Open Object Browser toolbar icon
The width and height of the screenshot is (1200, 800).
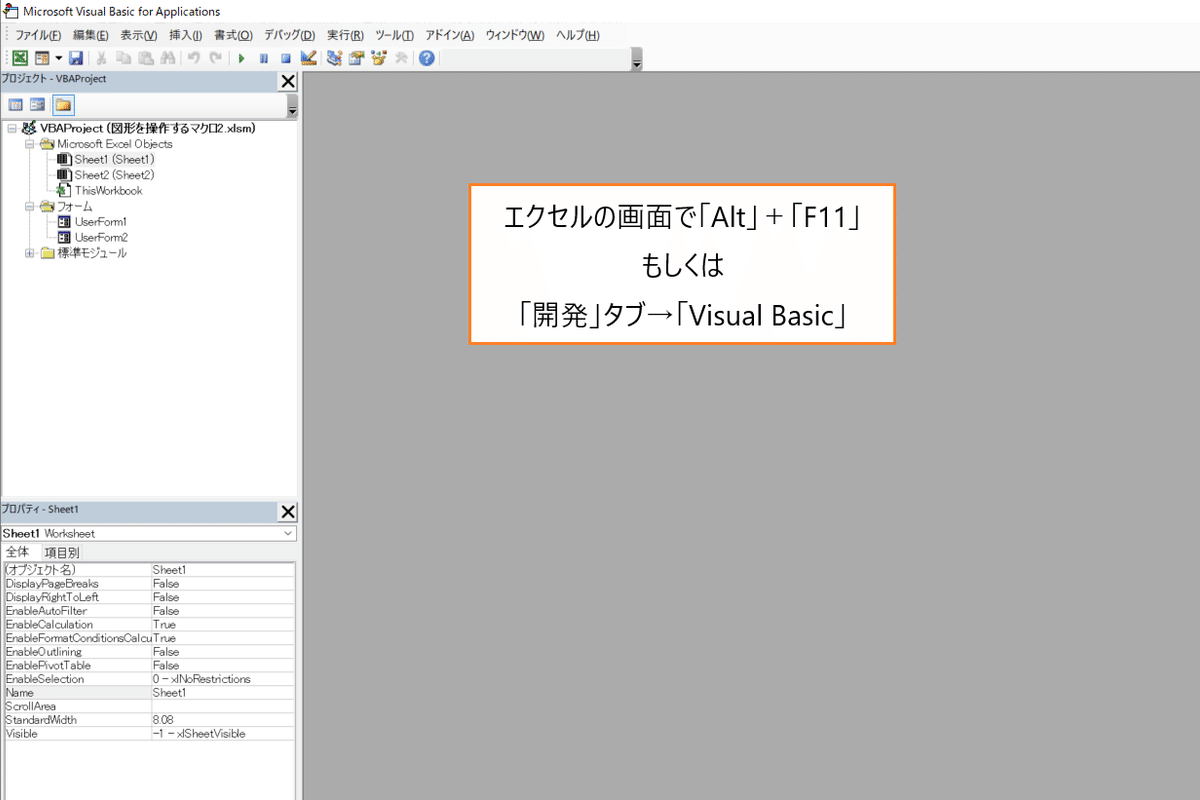point(379,58)
